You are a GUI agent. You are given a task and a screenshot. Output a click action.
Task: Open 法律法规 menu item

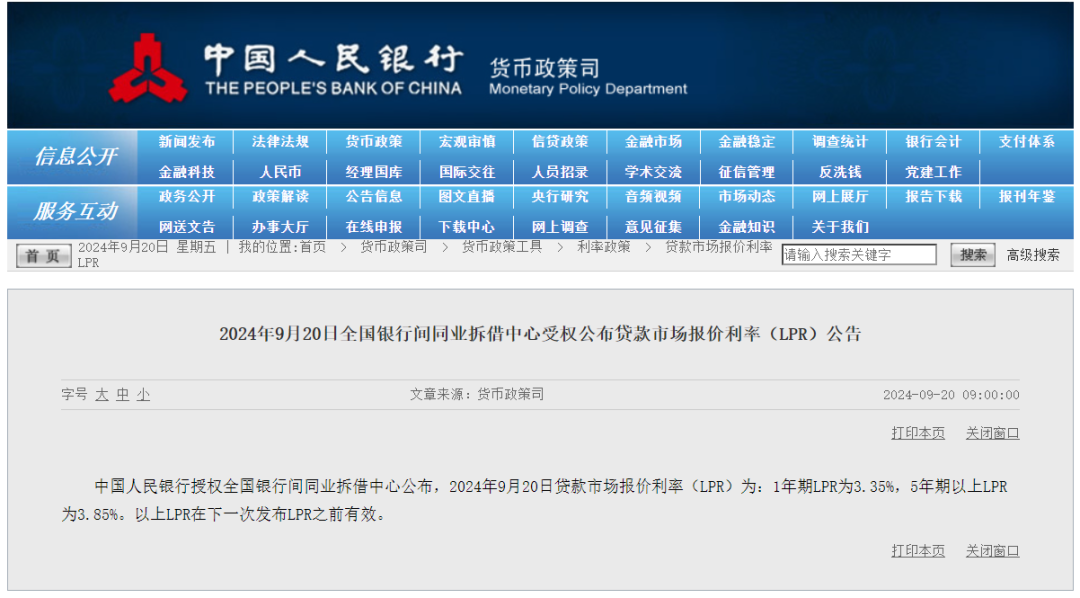(280, 142)
